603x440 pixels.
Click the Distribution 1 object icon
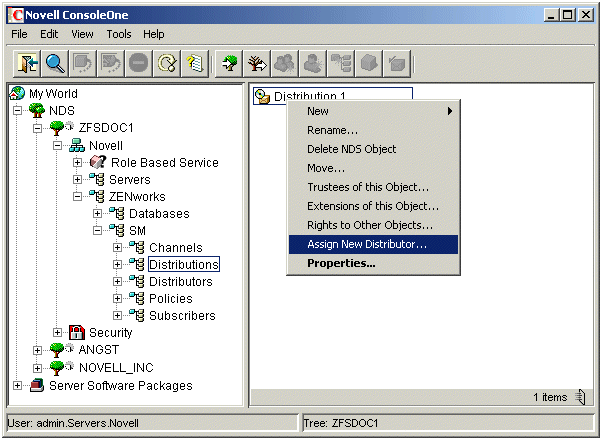coord(263,96)
